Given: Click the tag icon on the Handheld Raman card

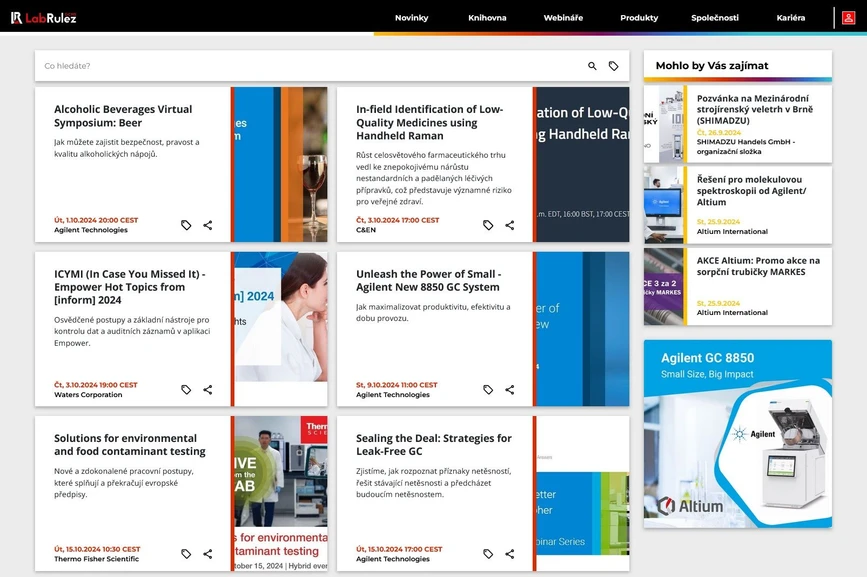Looking at the screenshot, I should (487, 225).
